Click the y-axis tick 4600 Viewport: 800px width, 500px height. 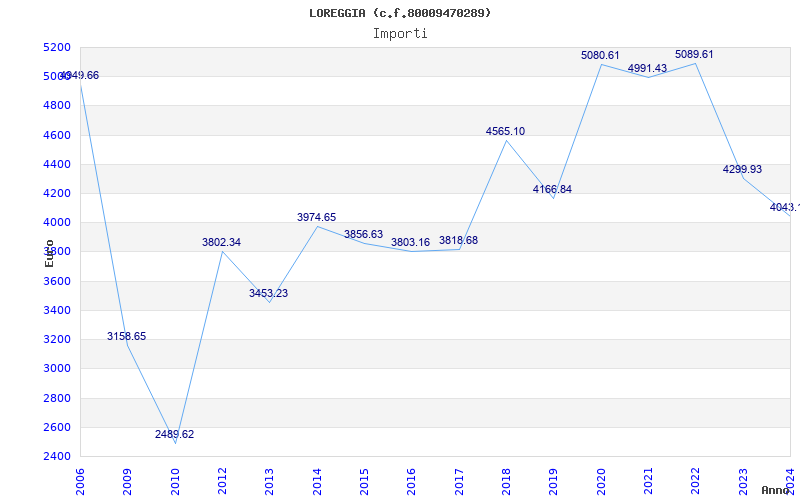[57, 135]
